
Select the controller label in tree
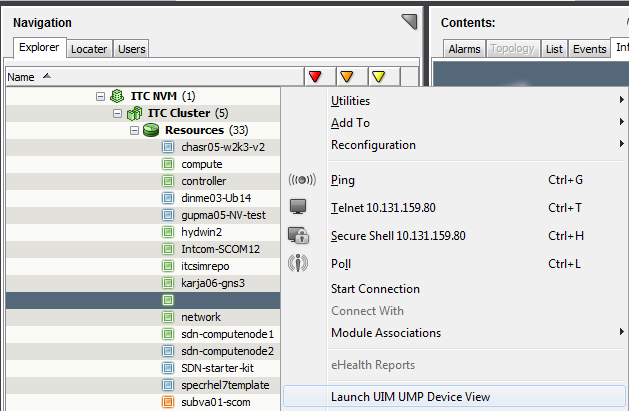point(204,181)
